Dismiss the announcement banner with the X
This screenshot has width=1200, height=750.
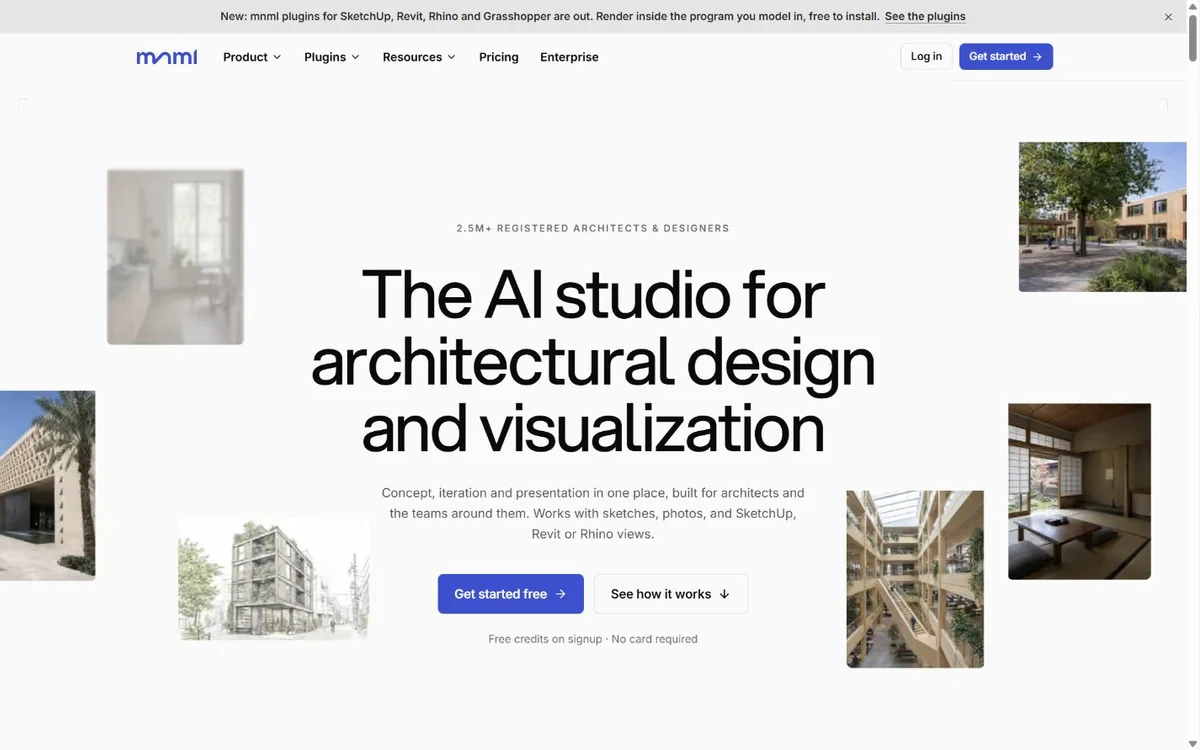pyautogui.click(x=1168, y=17)
